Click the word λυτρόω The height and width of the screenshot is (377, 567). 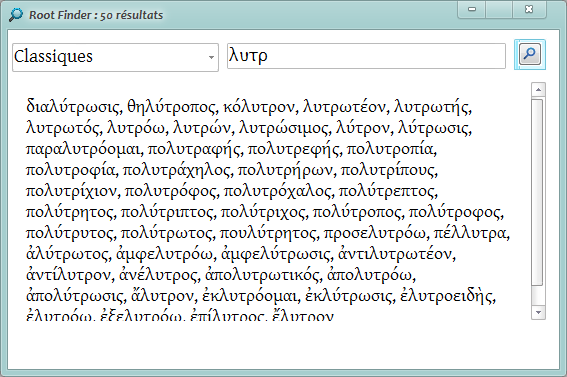136,128
